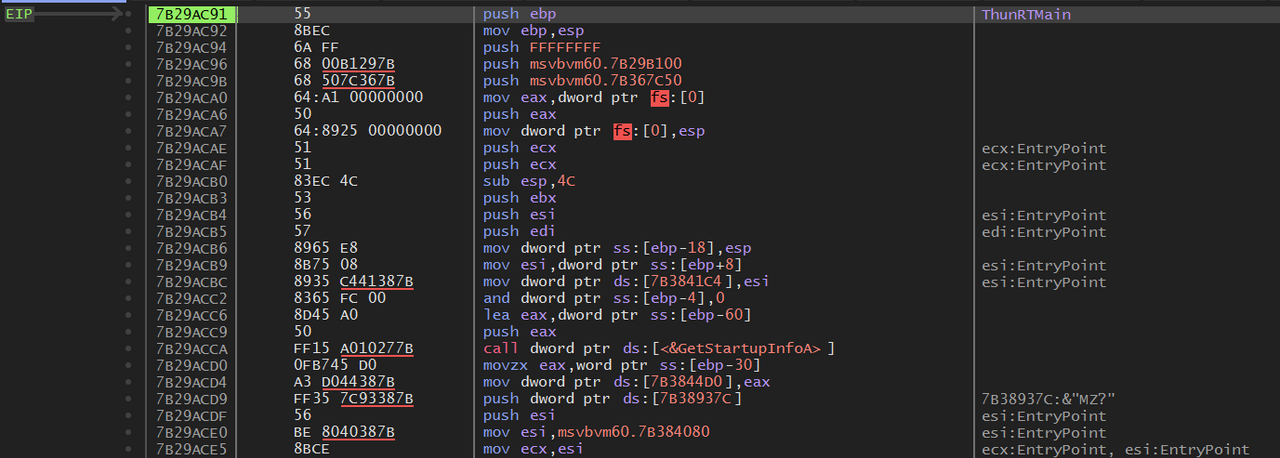Toggle breakpoint dot beside address 7B29ACCA

tap(128, 349)
